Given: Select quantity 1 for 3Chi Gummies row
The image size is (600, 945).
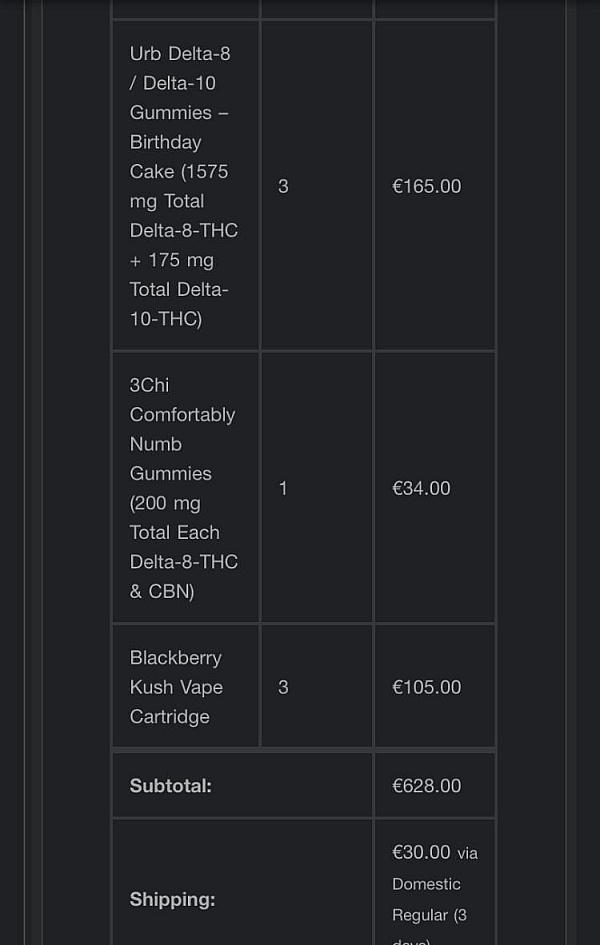Looking at the screenshot, I should [283, 488].
